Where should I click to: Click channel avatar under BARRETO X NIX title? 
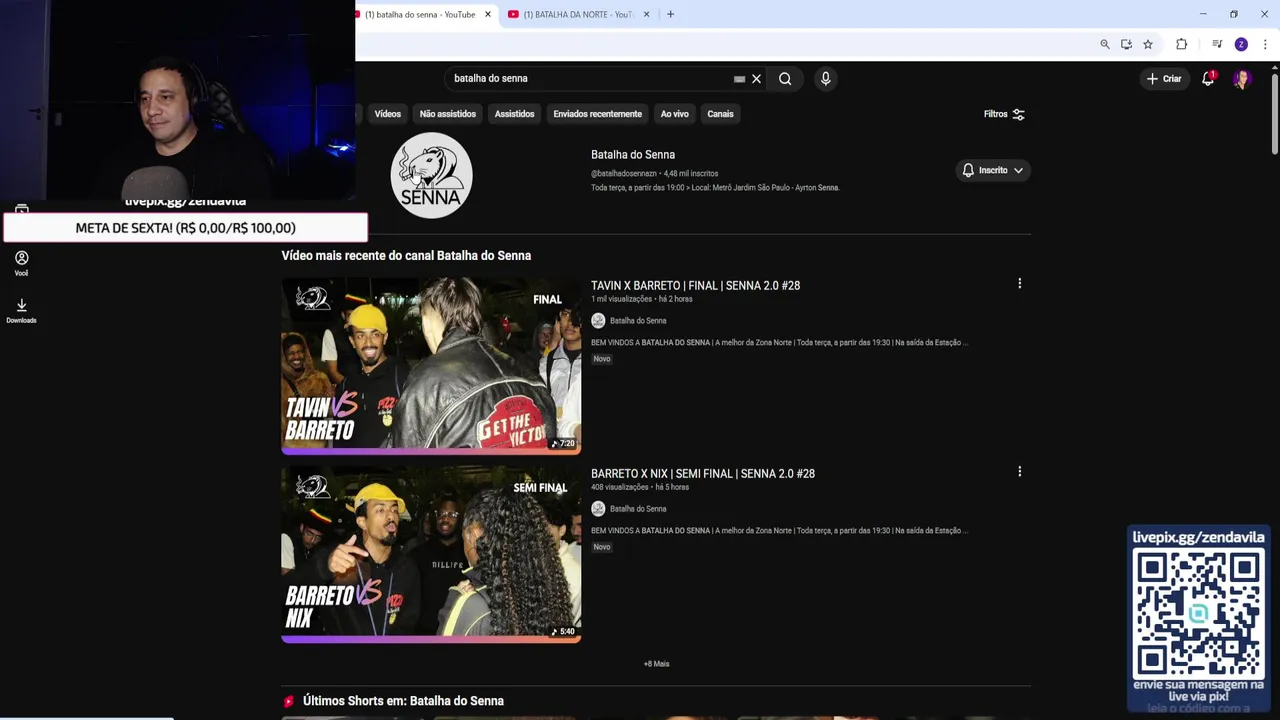pos(598,508)
